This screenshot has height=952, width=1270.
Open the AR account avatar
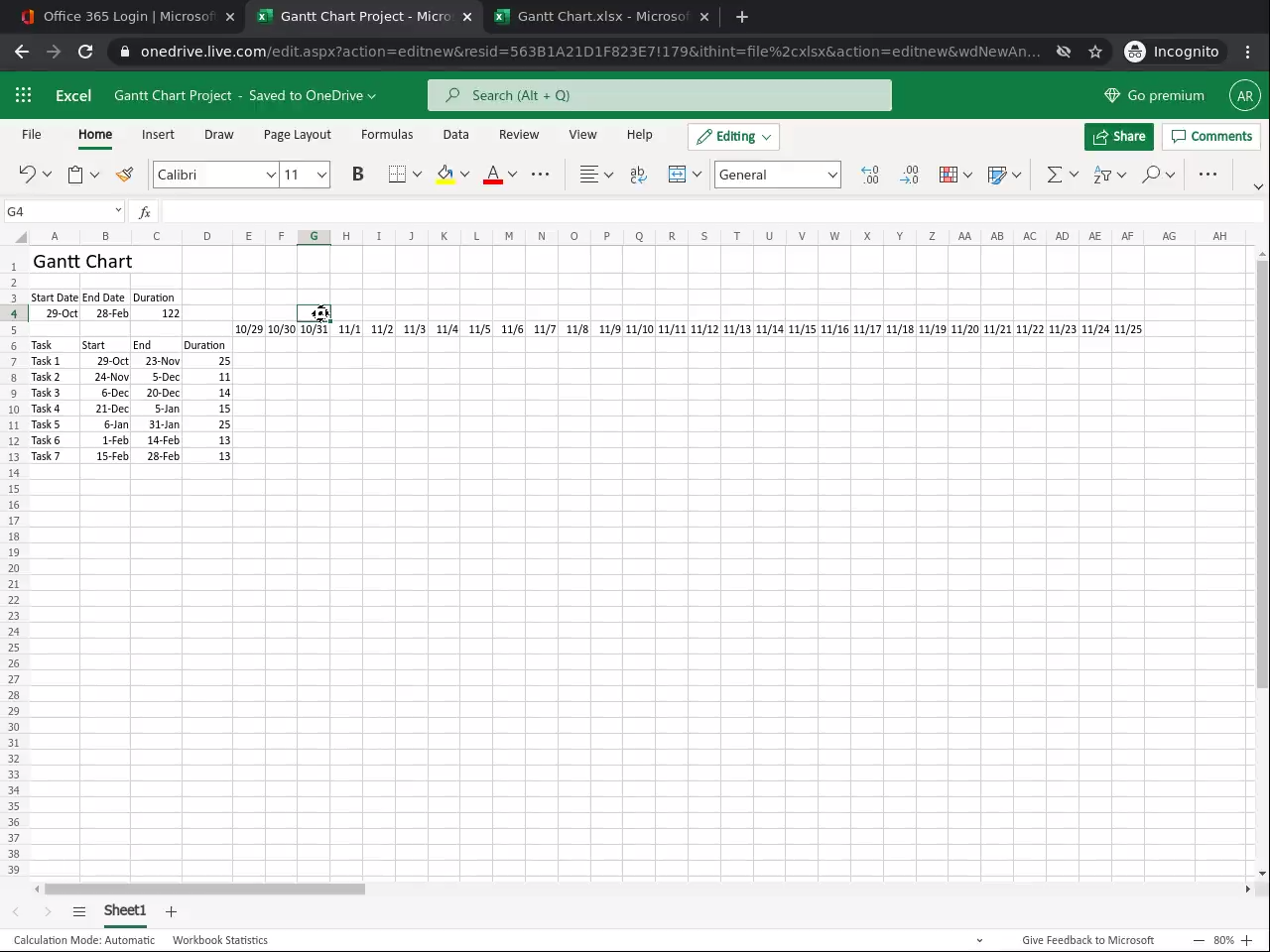tap(1245, 95)
